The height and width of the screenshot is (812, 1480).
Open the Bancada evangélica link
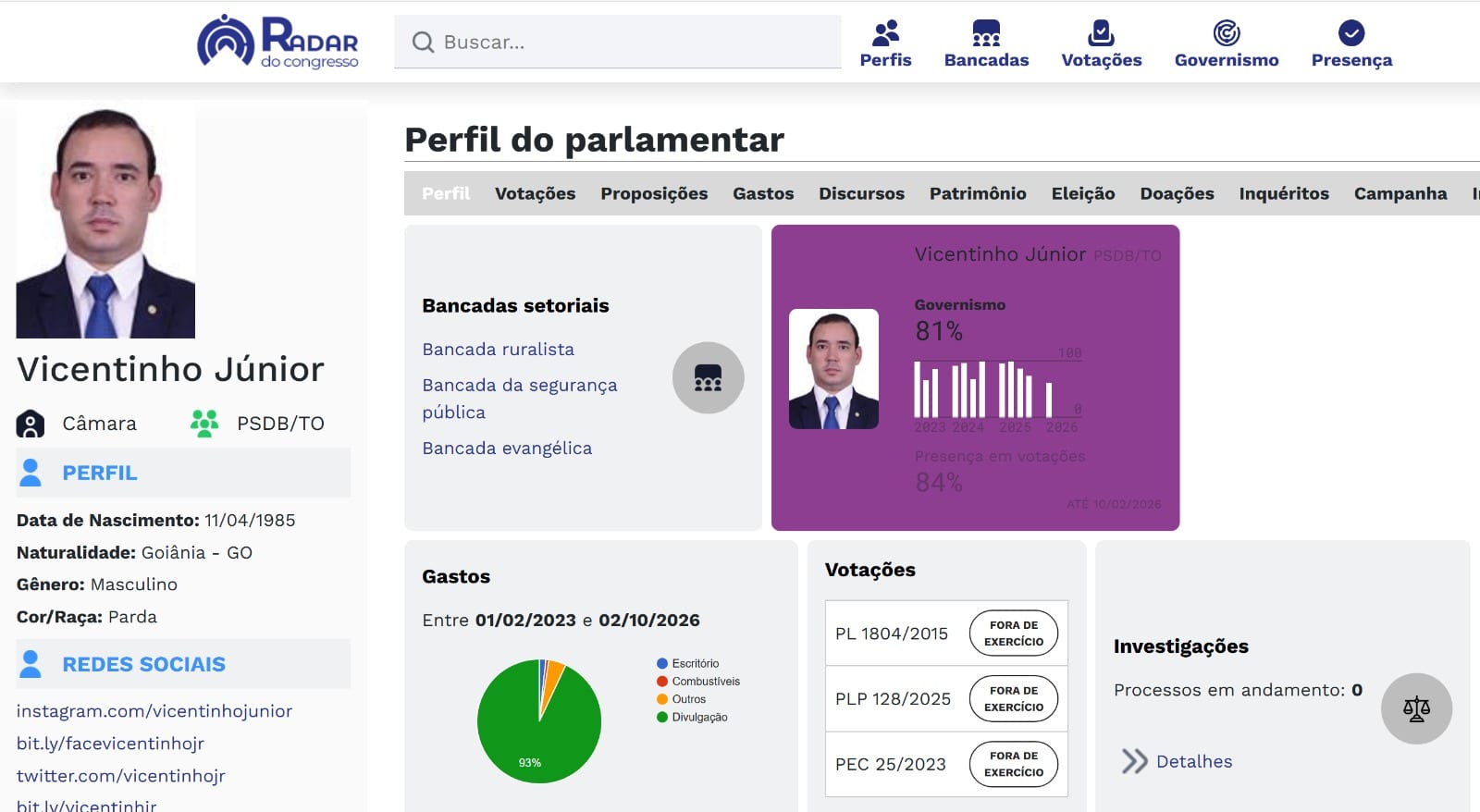click(507, 448)
